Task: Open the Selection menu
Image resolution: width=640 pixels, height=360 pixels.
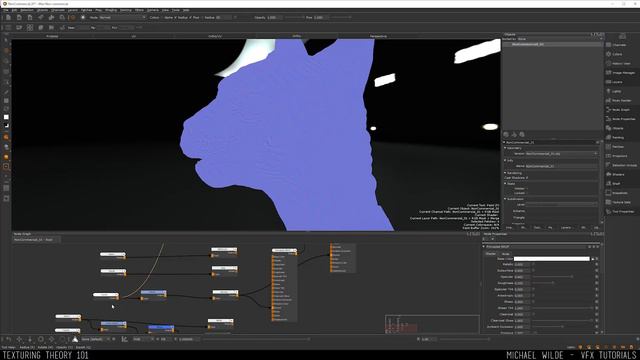Action: pyautogui.click(x=27, y=10)
